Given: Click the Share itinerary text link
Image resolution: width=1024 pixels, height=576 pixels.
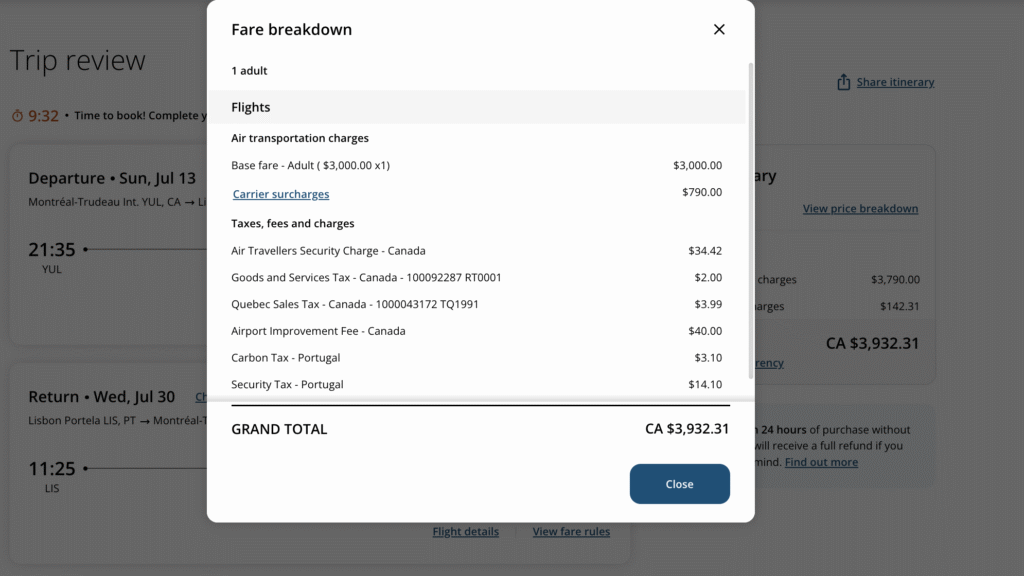Looking at the screenshot, I should tap(895, 82).
